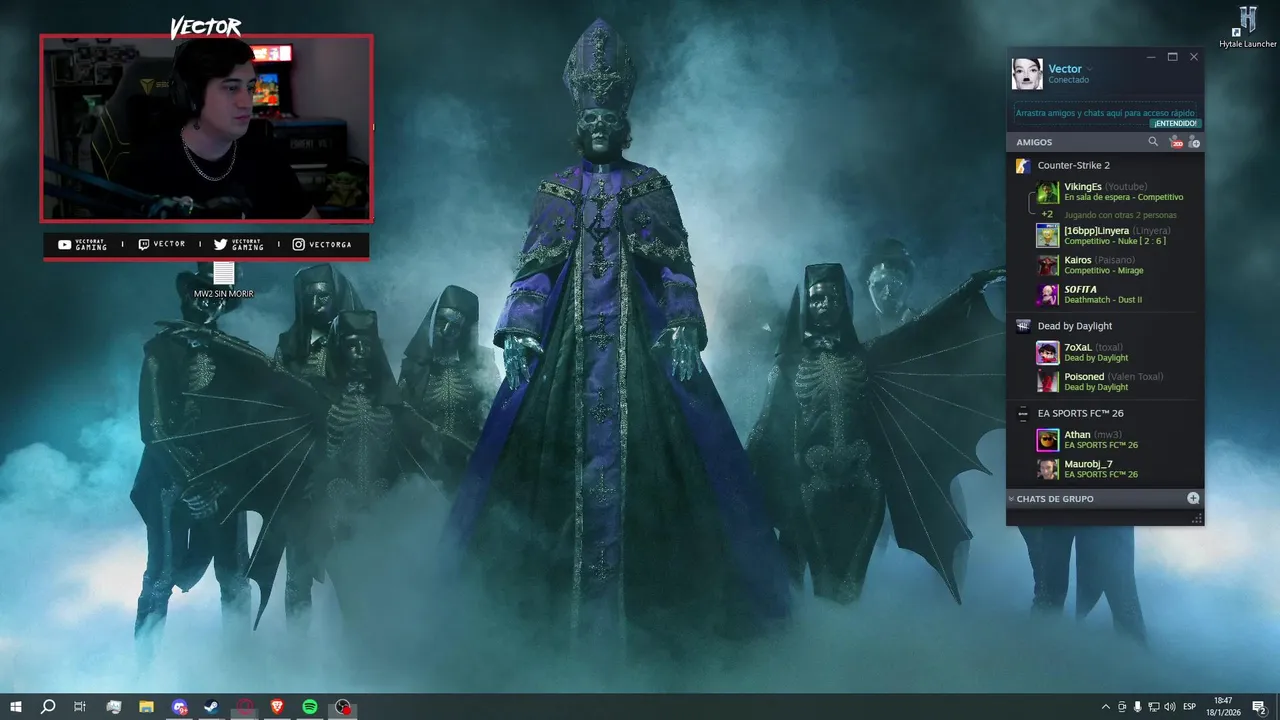Open pending friend invites icon with 200 badge

(1175, 142)
